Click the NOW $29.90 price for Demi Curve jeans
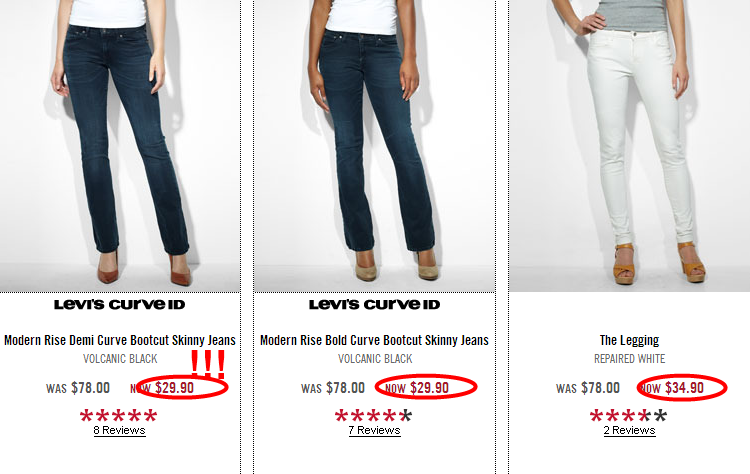 (x=162, y=388)
